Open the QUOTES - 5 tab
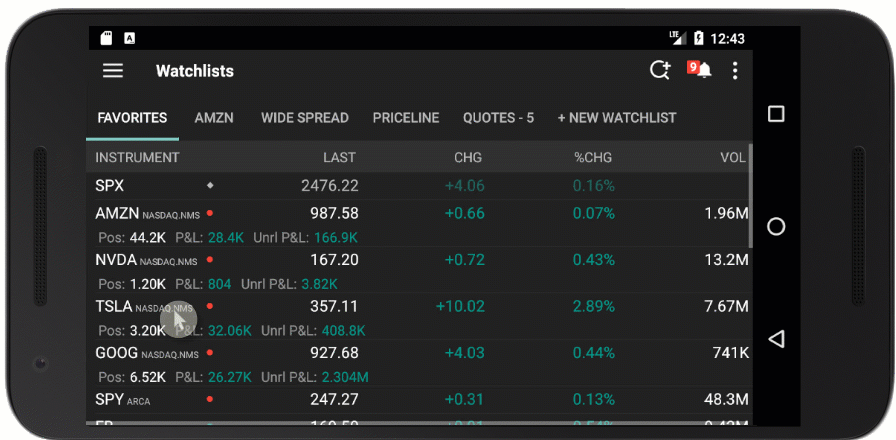This screenshot has width=896, height=440. pyautogui.click(x=498, y=118)
